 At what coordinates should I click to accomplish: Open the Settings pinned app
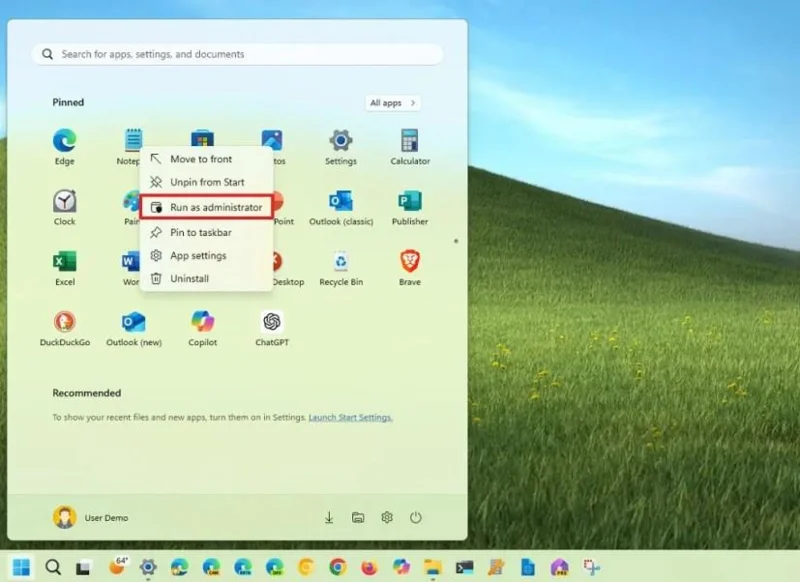click(341, 147)
